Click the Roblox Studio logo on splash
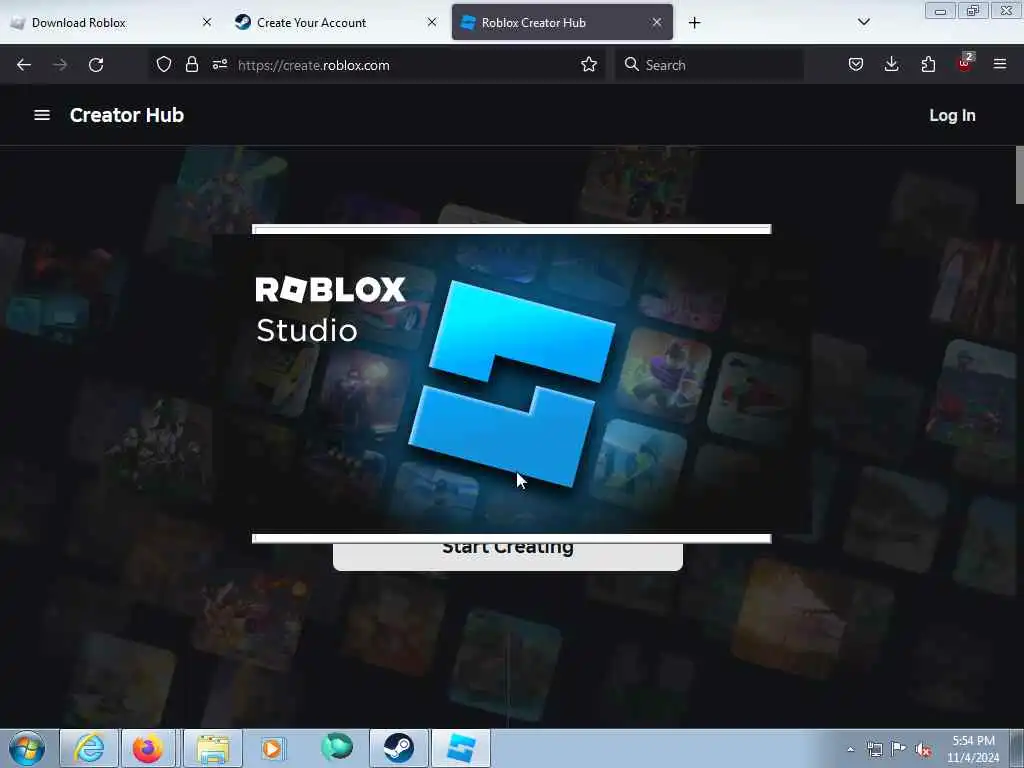 click(x=511, y=384)
